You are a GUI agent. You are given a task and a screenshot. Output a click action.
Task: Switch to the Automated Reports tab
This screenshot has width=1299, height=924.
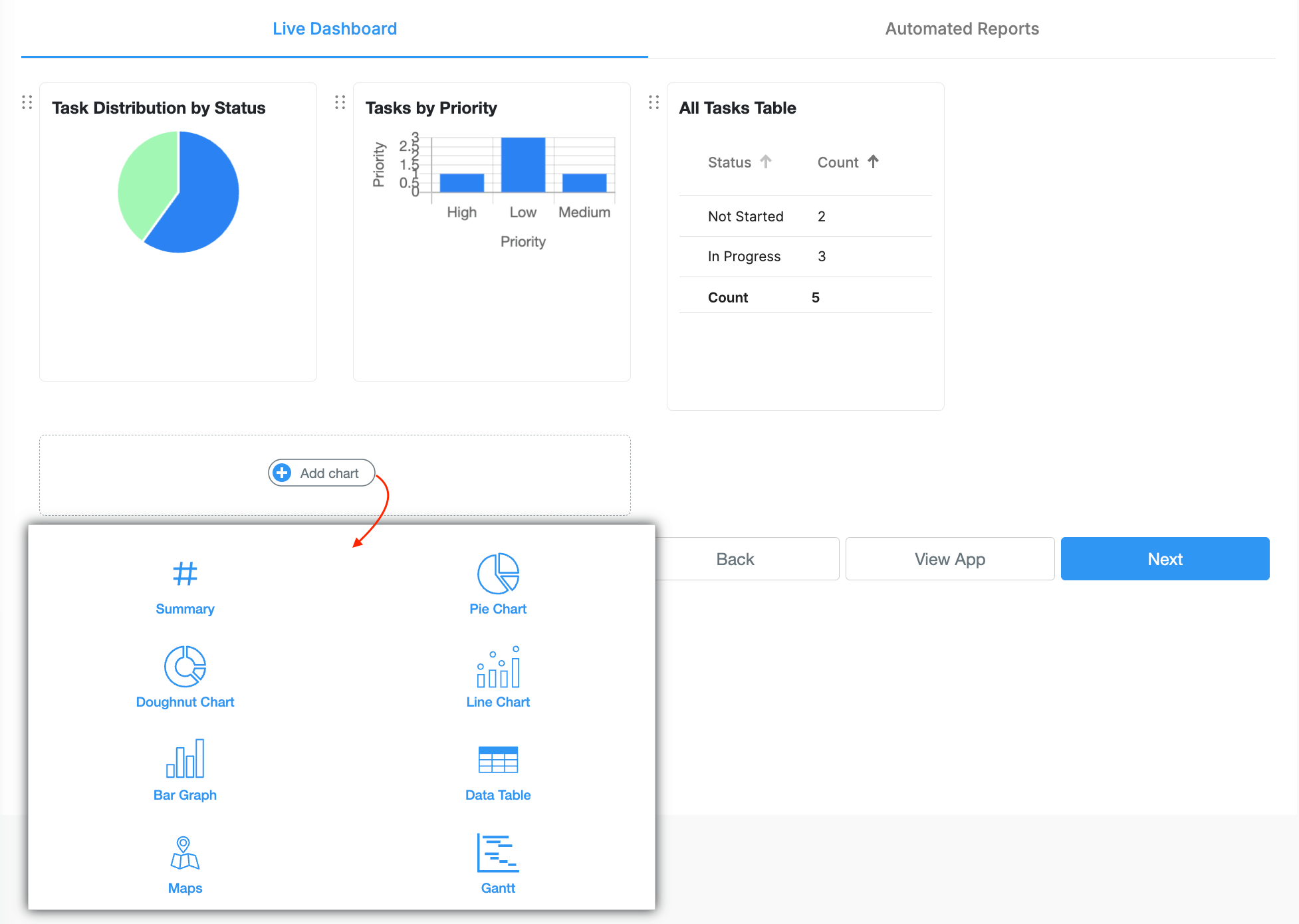[961, 28]
